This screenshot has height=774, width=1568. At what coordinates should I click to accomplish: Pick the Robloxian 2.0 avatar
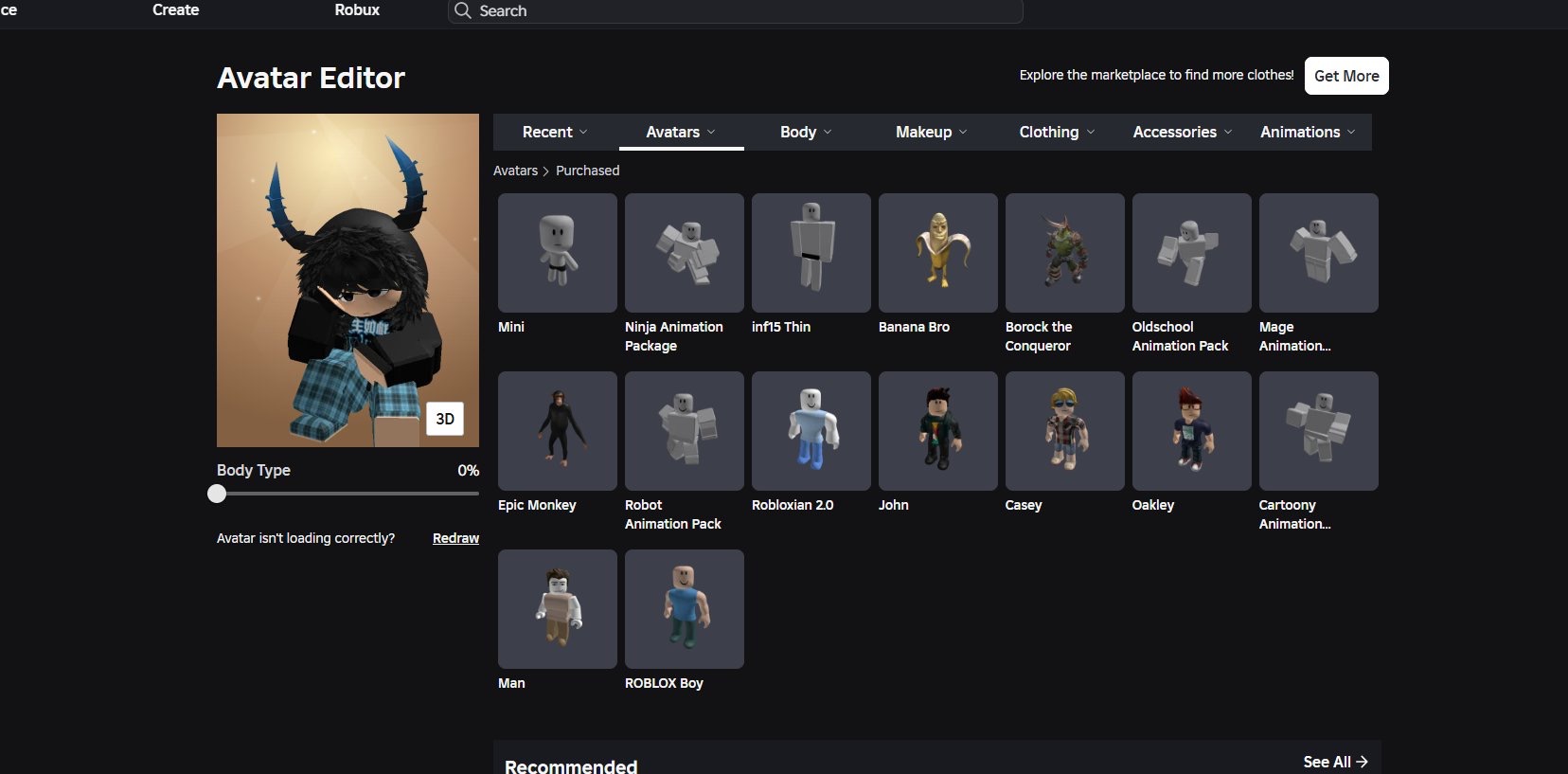pyautogui.click(x=811, y=431)
